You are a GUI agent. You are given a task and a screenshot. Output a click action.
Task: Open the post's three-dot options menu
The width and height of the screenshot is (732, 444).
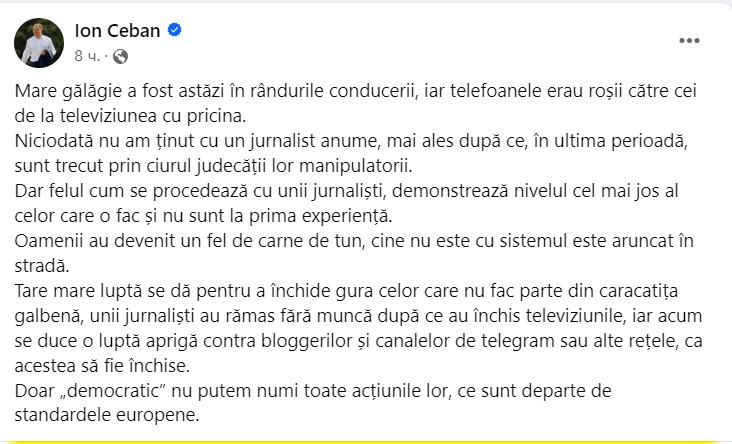coord(690,41)
